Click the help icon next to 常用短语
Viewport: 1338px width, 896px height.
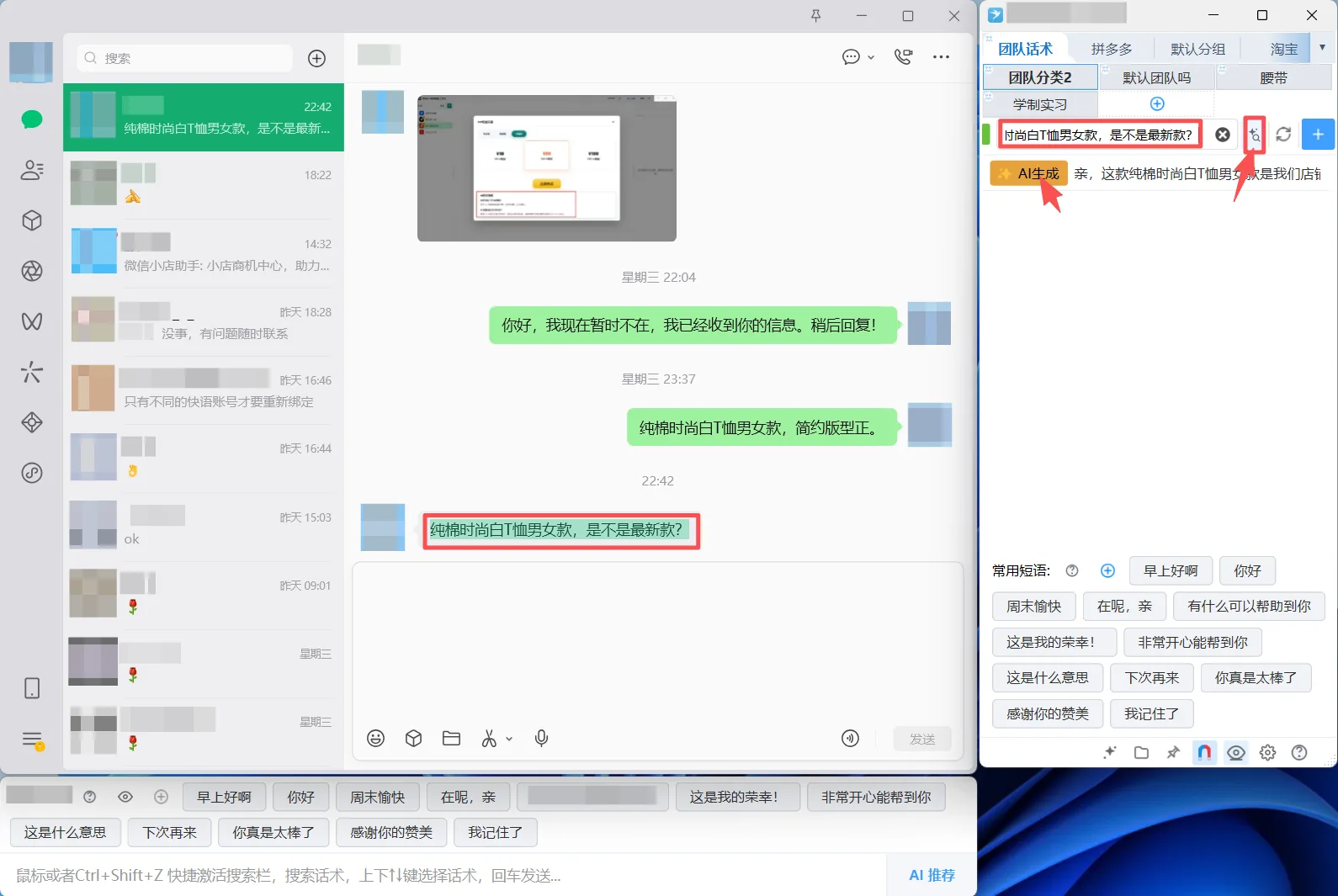[1072, 570]
